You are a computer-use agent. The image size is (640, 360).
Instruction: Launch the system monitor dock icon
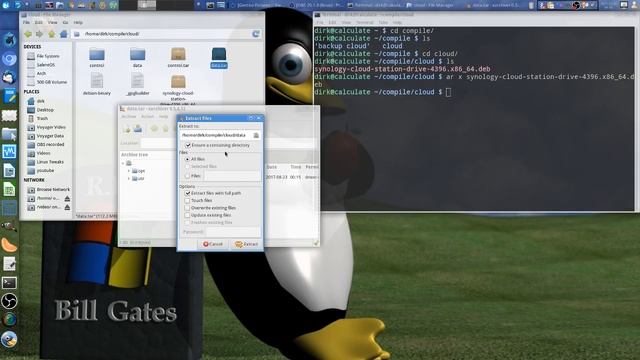click(x=9, y=152)
